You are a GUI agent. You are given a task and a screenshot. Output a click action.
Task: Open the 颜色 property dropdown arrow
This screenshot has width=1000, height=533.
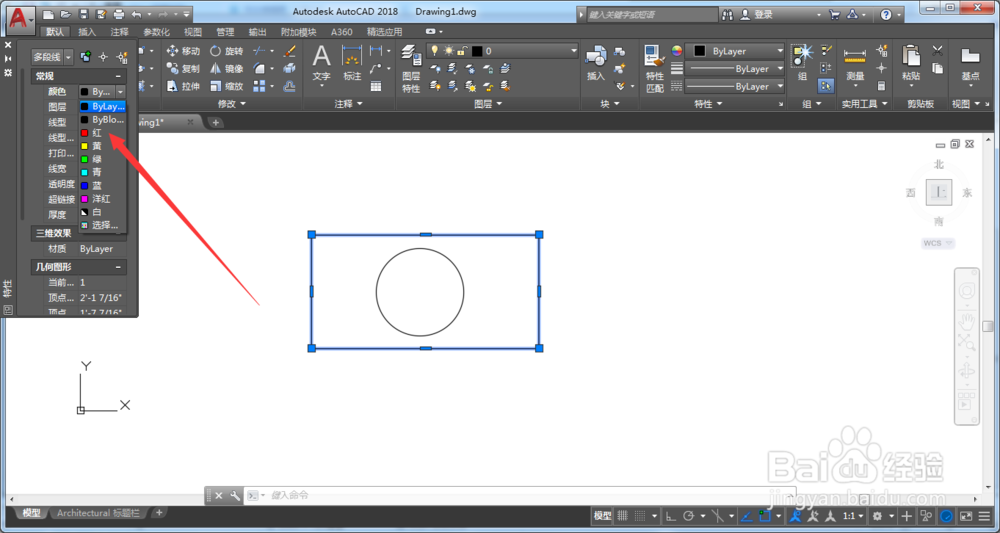pyautogui.click(x=121, y=92)
